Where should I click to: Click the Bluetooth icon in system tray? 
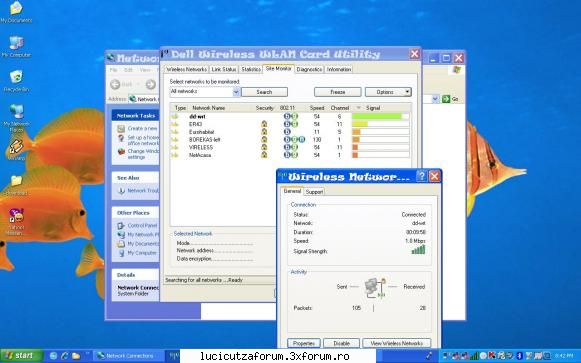(519, 356)
